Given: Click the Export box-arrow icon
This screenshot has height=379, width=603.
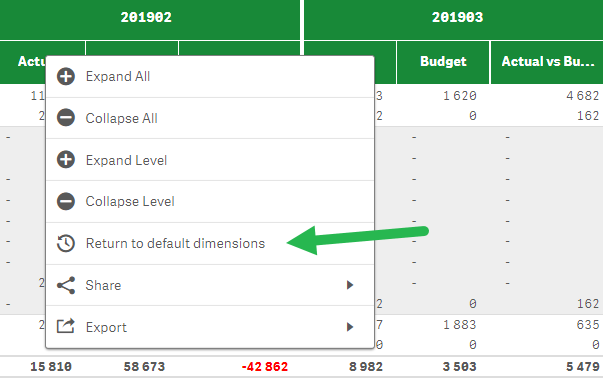Looking at the screenshot, I should [x=66, y=326].
